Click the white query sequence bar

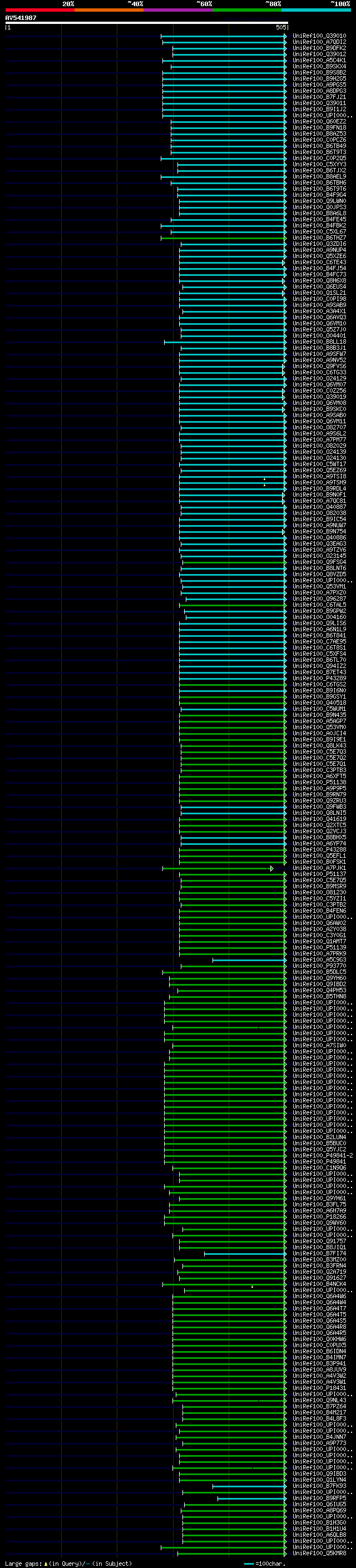(x=146, y=23)
